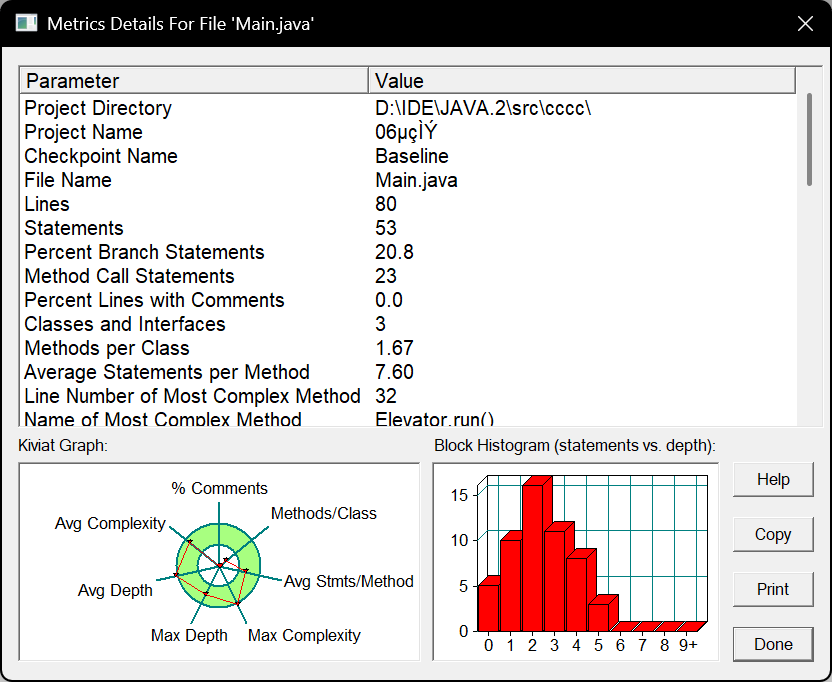Viewport: 832px width, 682px height.
Task: Click the Avg Complexity axis label
Action: click(x=110, y=523)
